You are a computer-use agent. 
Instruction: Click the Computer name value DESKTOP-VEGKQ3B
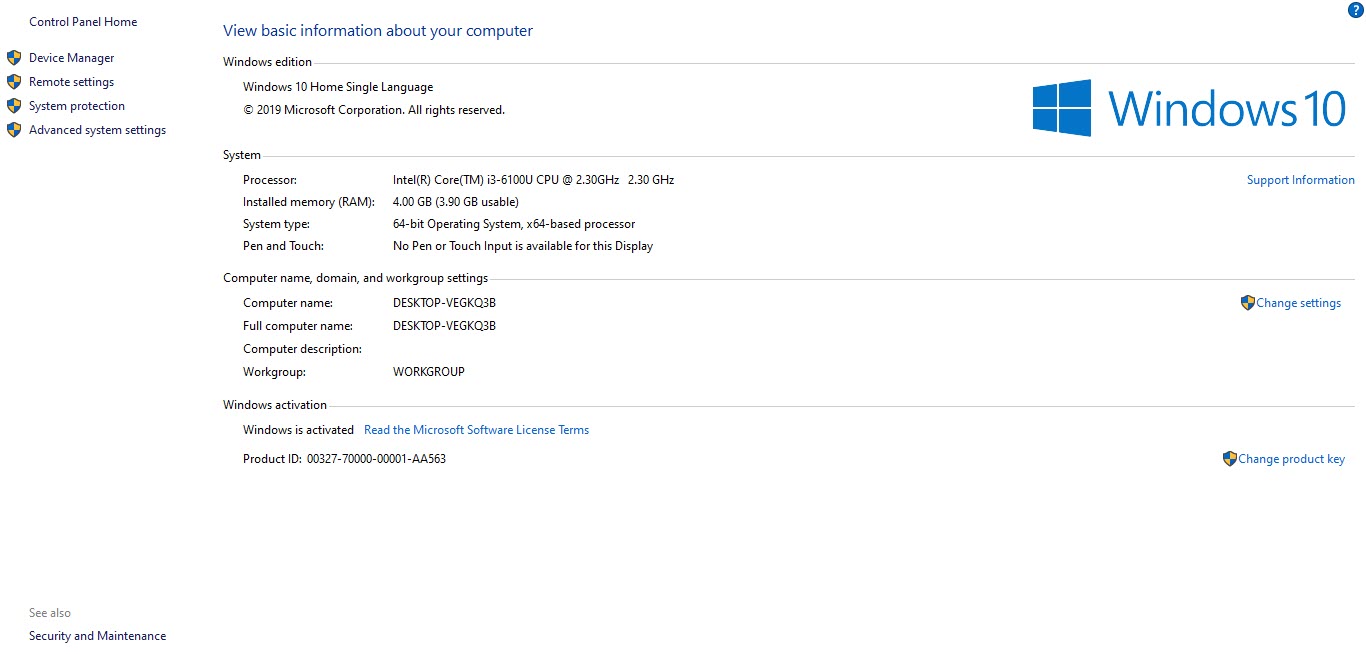[x=444, y=303]
